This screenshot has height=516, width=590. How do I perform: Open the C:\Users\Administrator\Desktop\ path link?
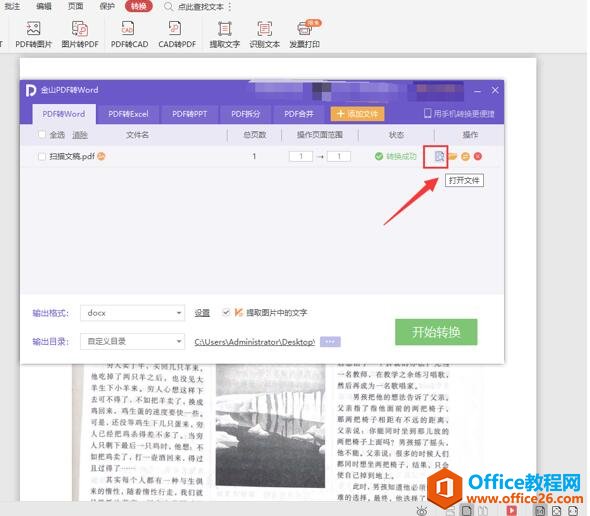point(254,342)
